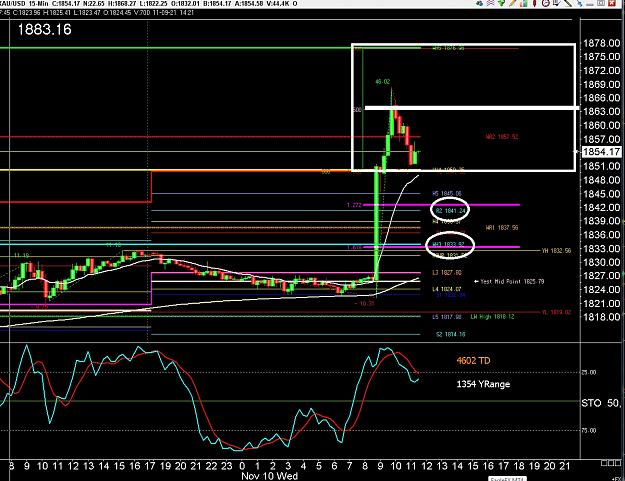Click the blue pin toolbar icon

point(579,3)
